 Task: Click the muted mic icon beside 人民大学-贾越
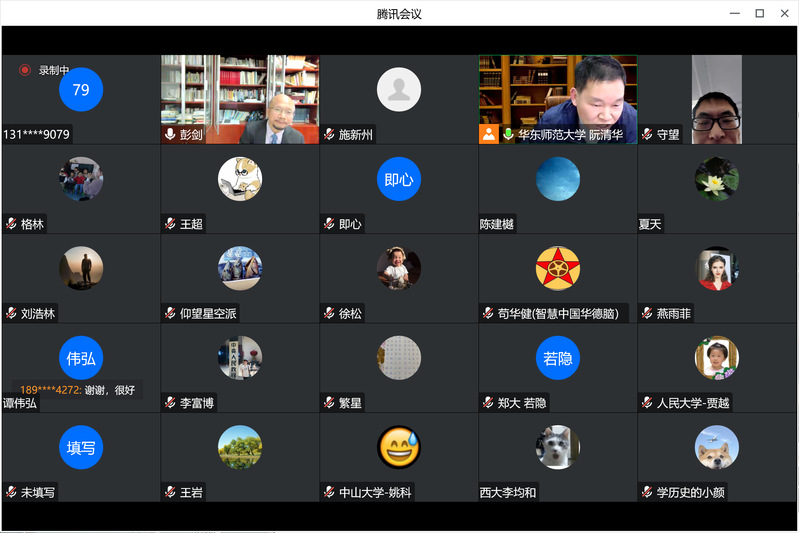click(647, 404)
